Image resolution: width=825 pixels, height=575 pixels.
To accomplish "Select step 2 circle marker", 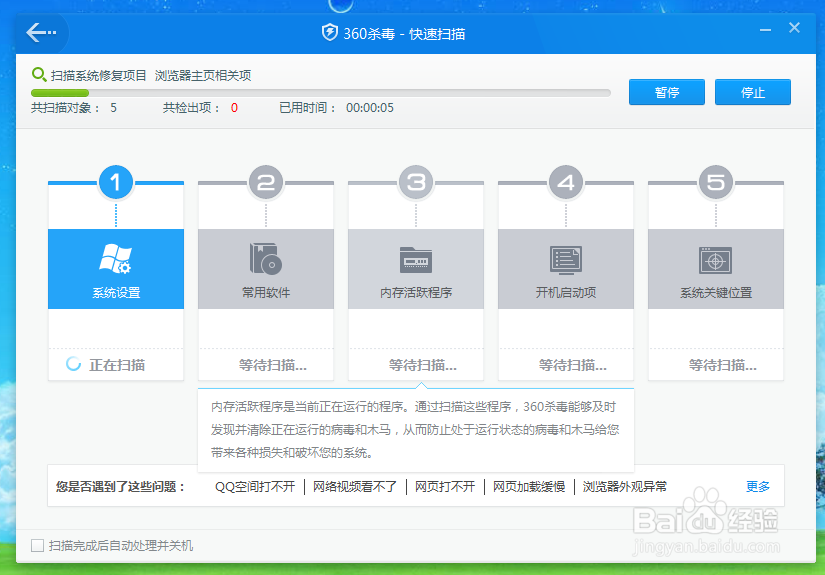I will click(x=266, y=183).
